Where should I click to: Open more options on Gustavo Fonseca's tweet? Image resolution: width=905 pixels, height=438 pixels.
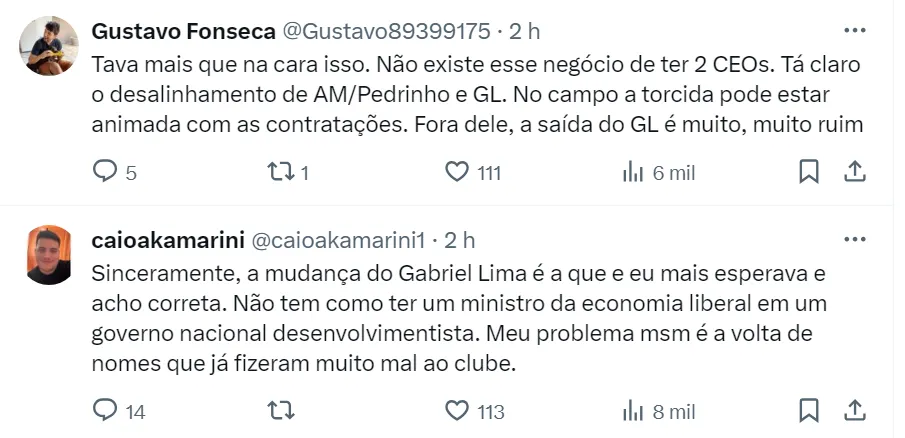tap(854, 31)
